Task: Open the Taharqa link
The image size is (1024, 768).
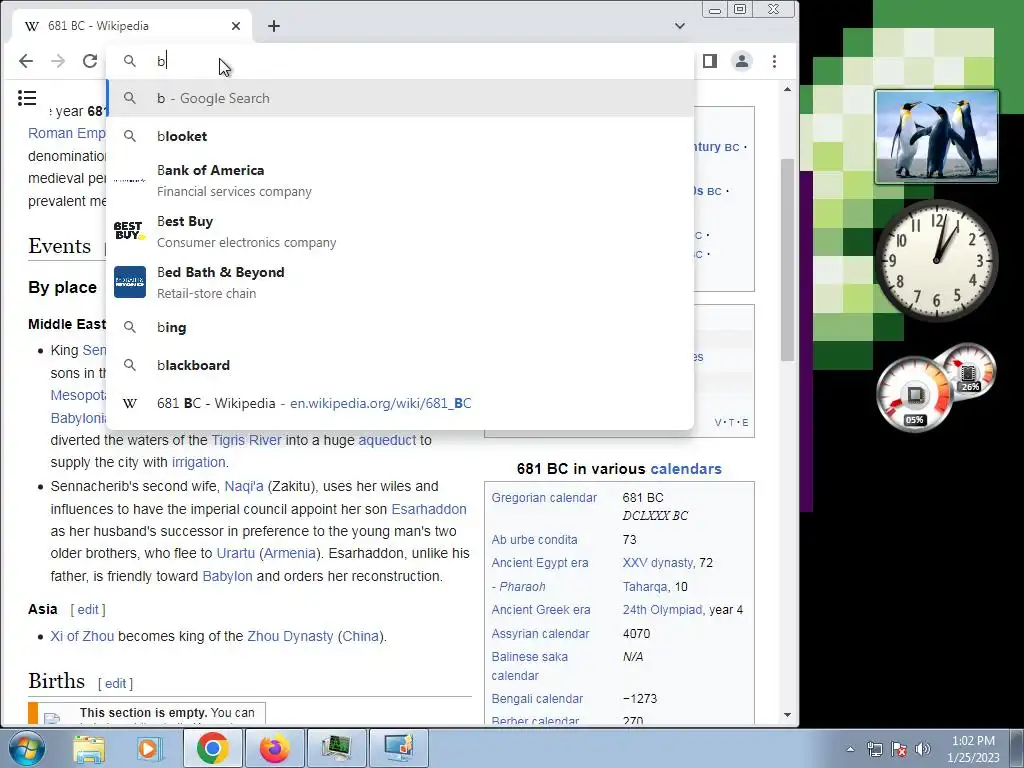Action: click(645, 586)
